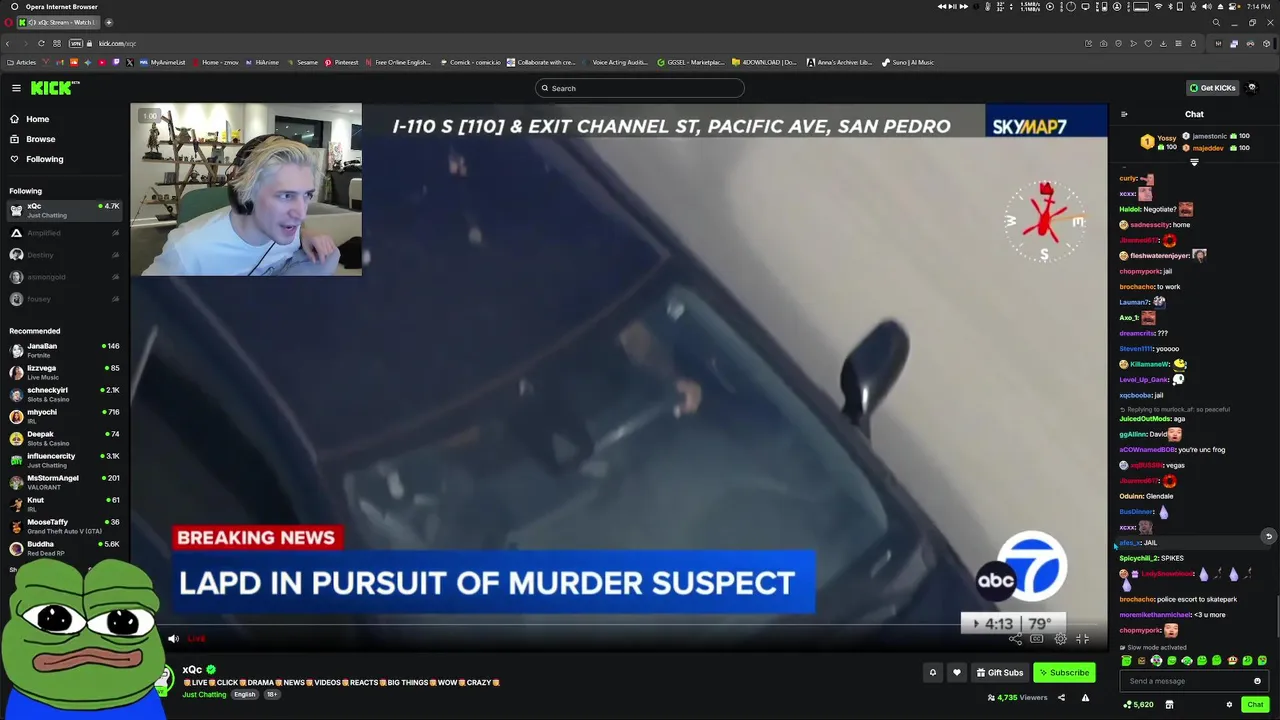Reload the page

point(41,43)
